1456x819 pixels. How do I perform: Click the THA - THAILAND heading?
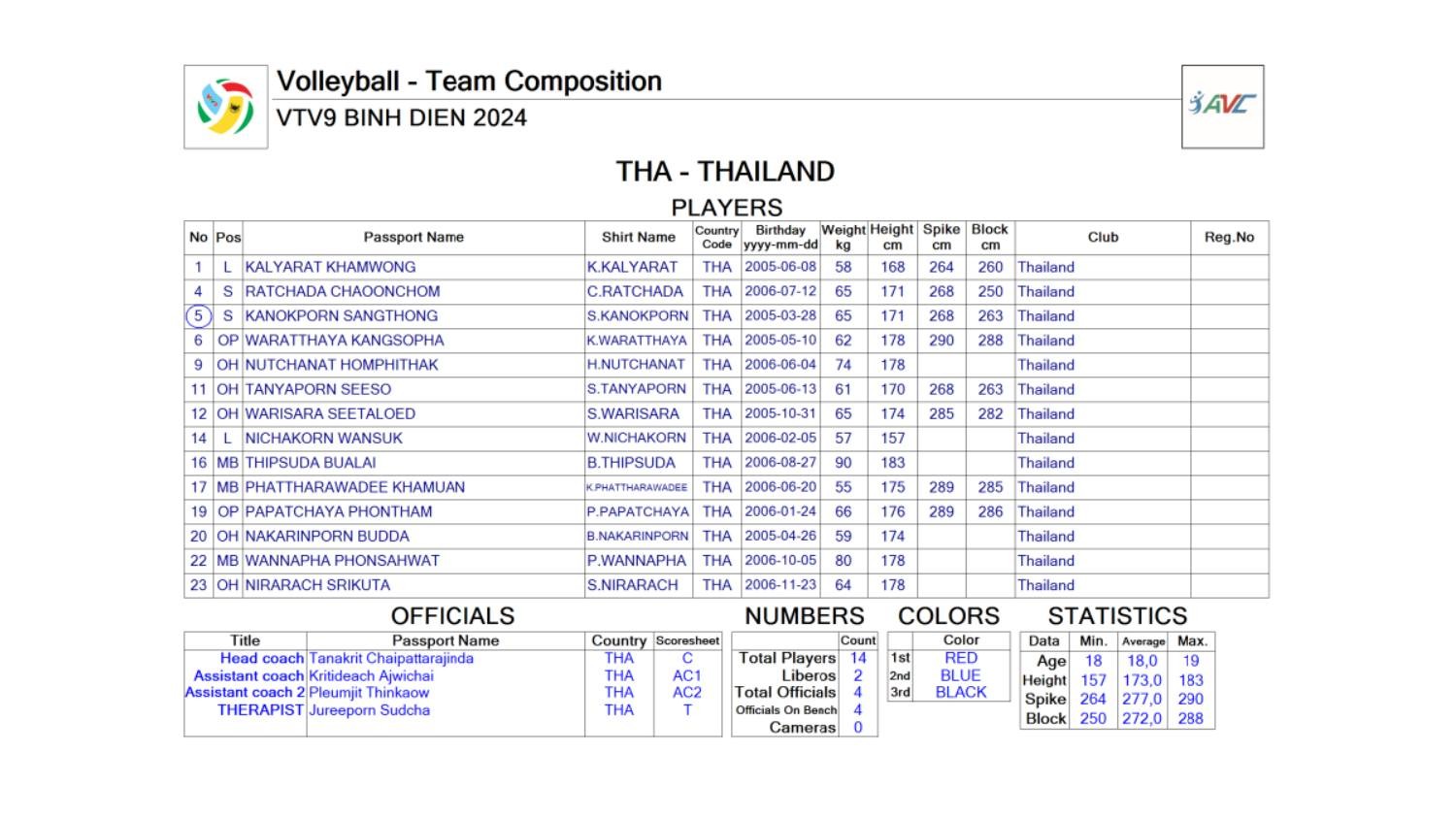pos(725,172)
